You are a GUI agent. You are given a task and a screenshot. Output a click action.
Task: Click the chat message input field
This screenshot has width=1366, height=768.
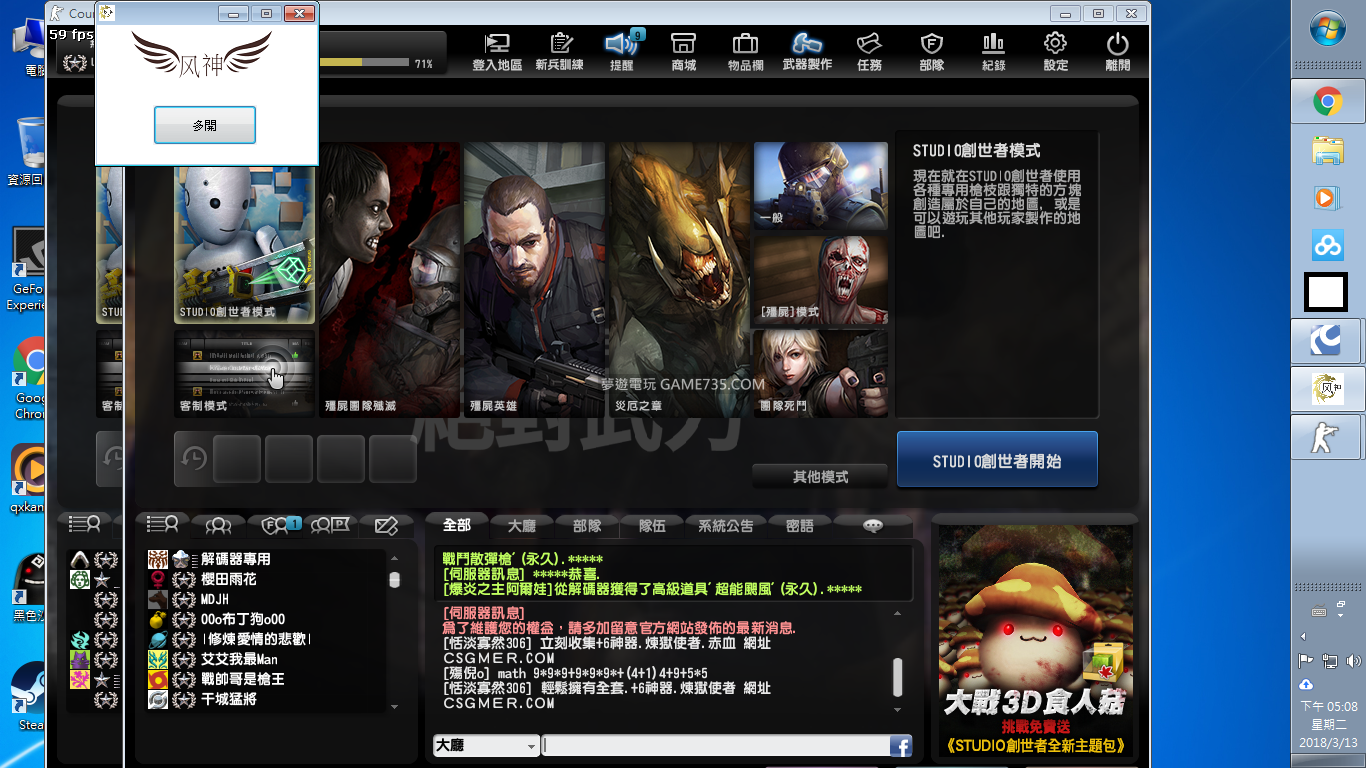click(715, 746)
